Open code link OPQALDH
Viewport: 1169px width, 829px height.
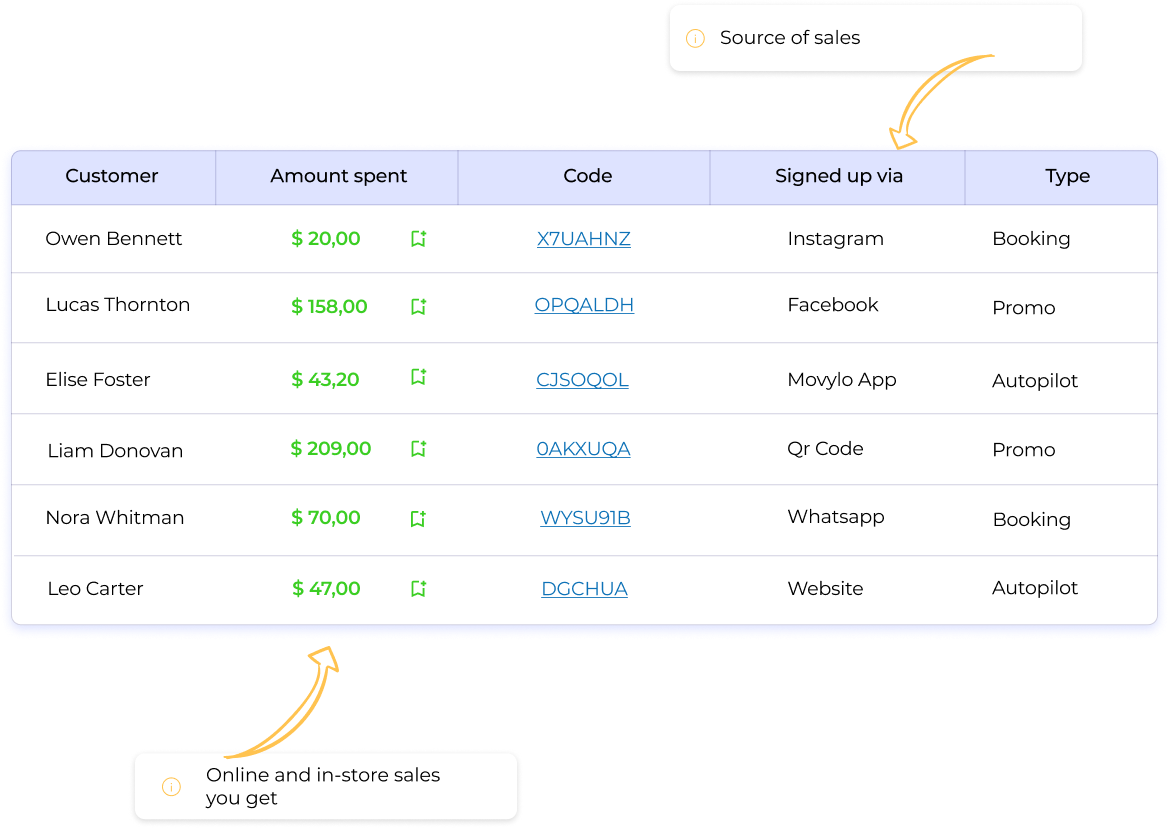pyautogui.click(x=584, y=305)
